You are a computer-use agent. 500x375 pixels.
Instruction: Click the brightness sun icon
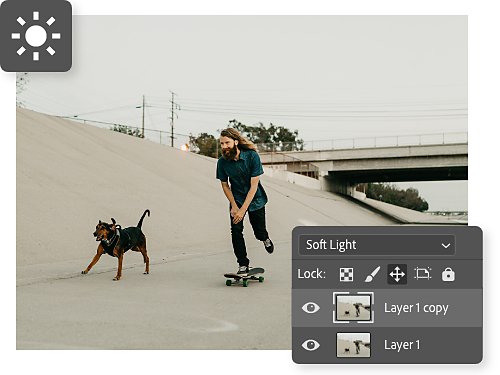point(36,36)
